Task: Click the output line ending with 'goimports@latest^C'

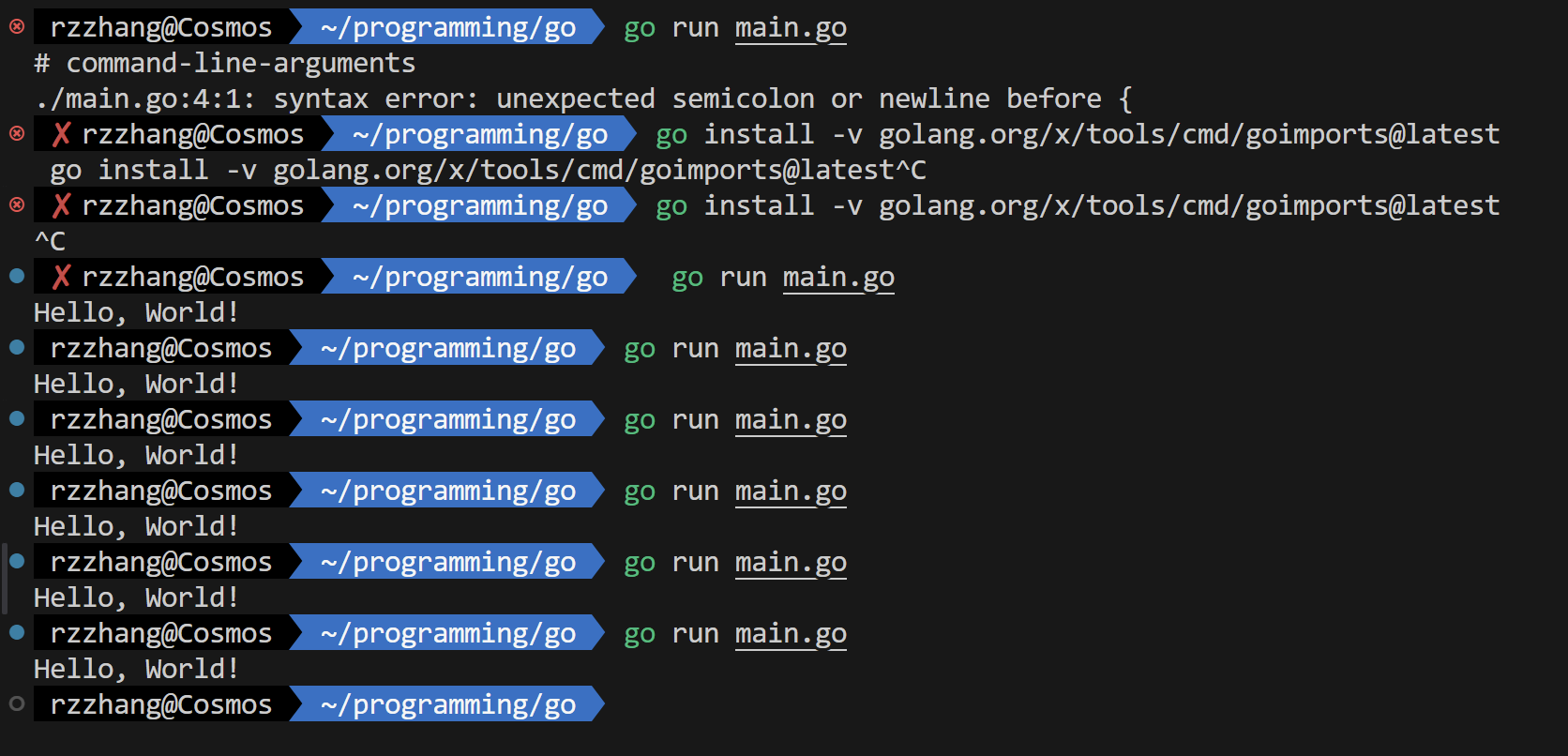Action: [x=488, y=170]
